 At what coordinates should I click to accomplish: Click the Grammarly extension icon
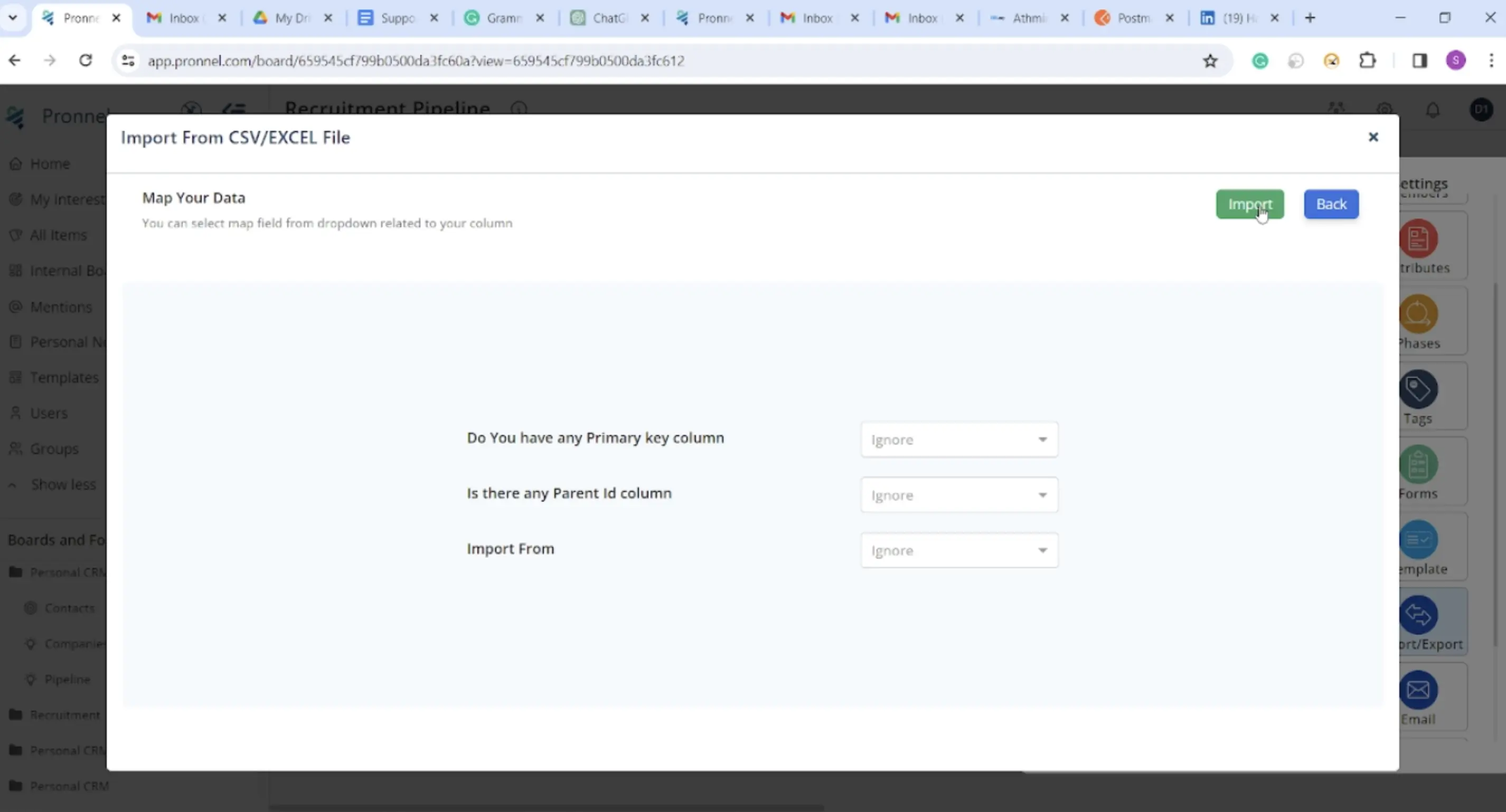pos(1260,61)
